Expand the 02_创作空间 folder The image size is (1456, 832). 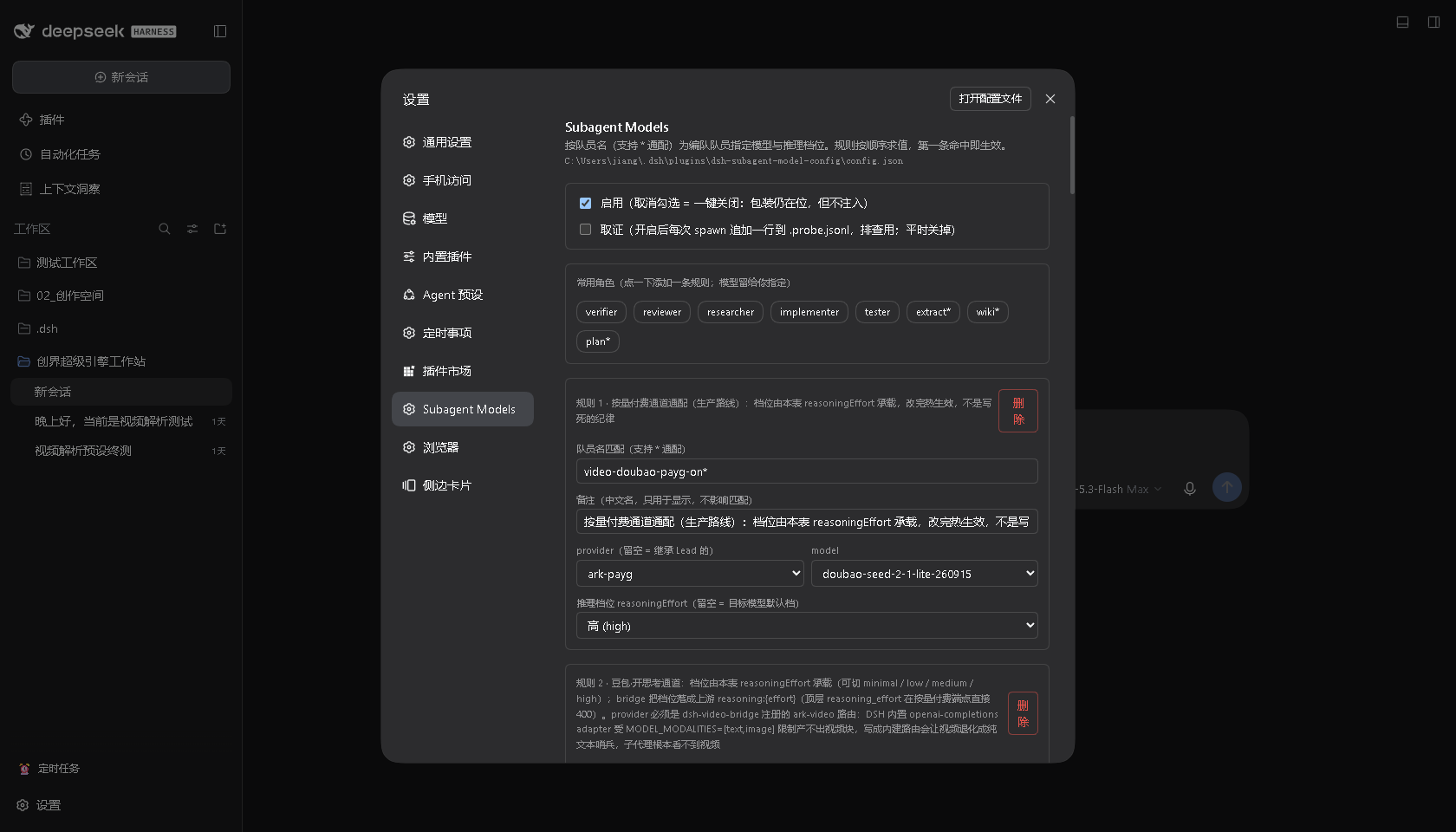[121, 296]
